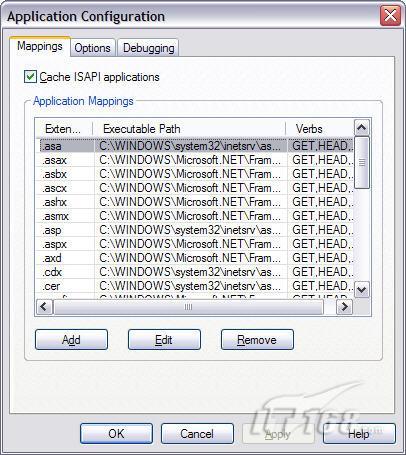This screenshot has height=455, width=406.
Task: Click Edit to modify the mapping
Action: [x=164, y=340]
